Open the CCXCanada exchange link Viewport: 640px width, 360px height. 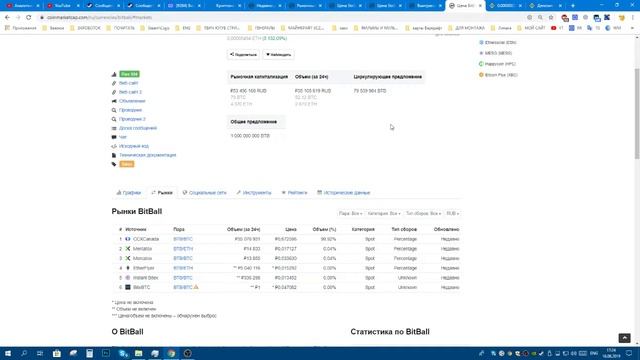click(x=146, y=239)
